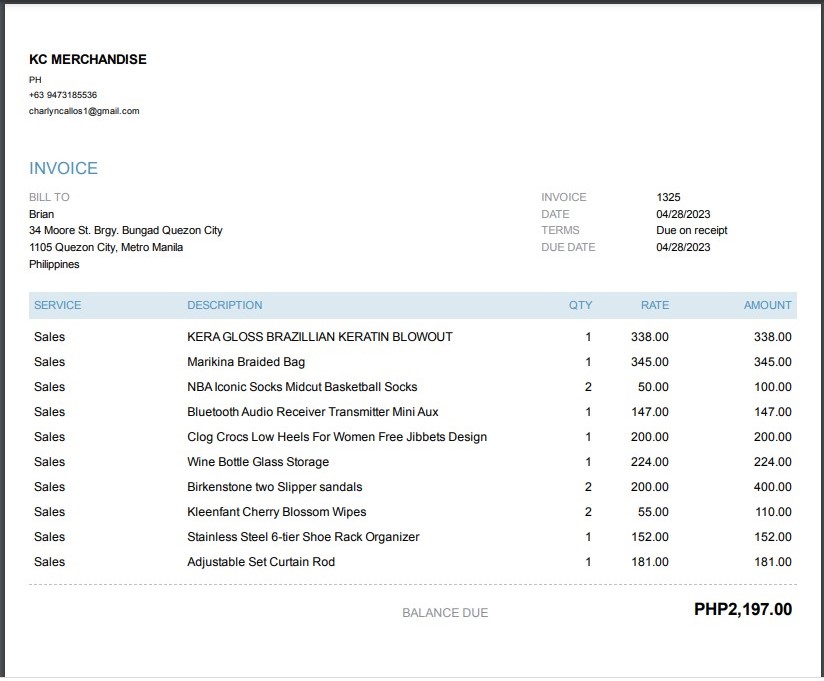Select Marikina Braided Bag description
The width and height of the screenshot is (824, 681).
pyautogui.click(x=246, y=362)
